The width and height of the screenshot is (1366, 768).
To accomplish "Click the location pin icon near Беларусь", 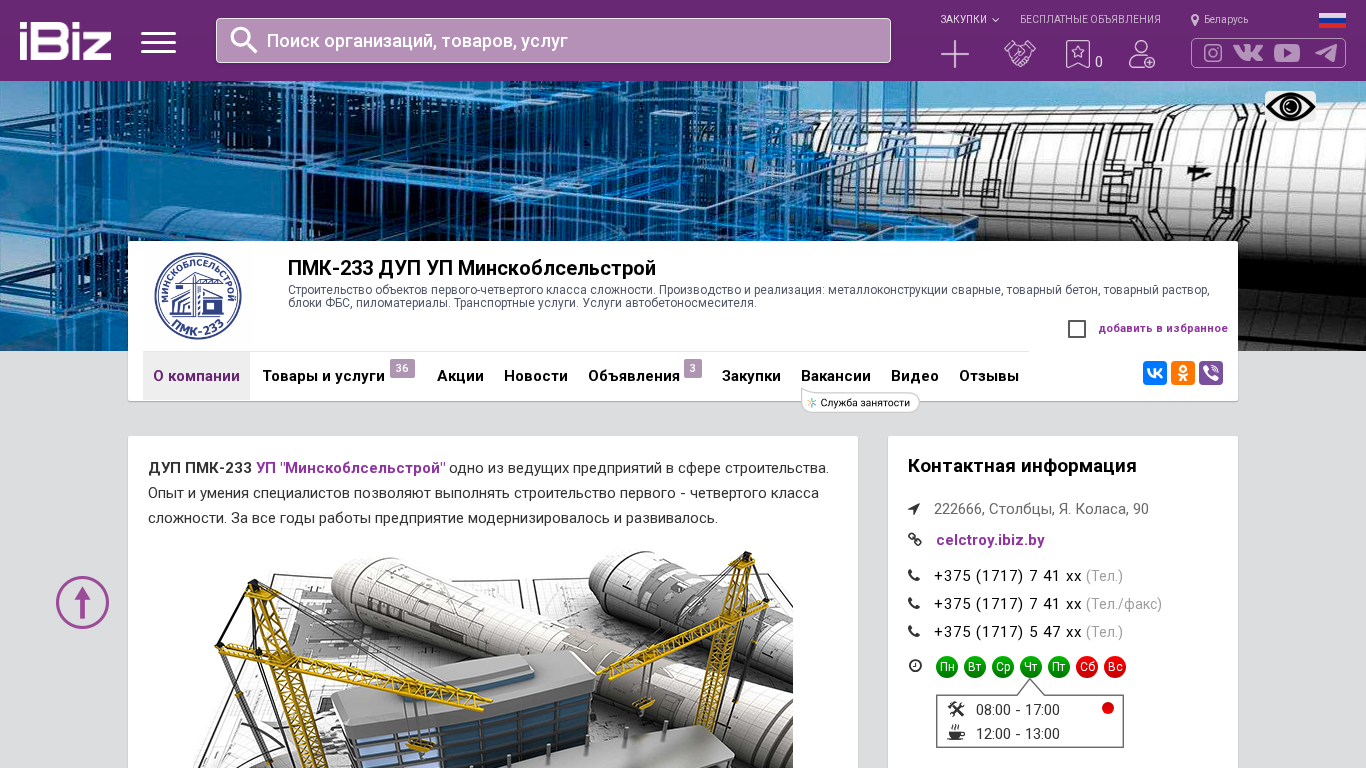I will coord(1195,20).
